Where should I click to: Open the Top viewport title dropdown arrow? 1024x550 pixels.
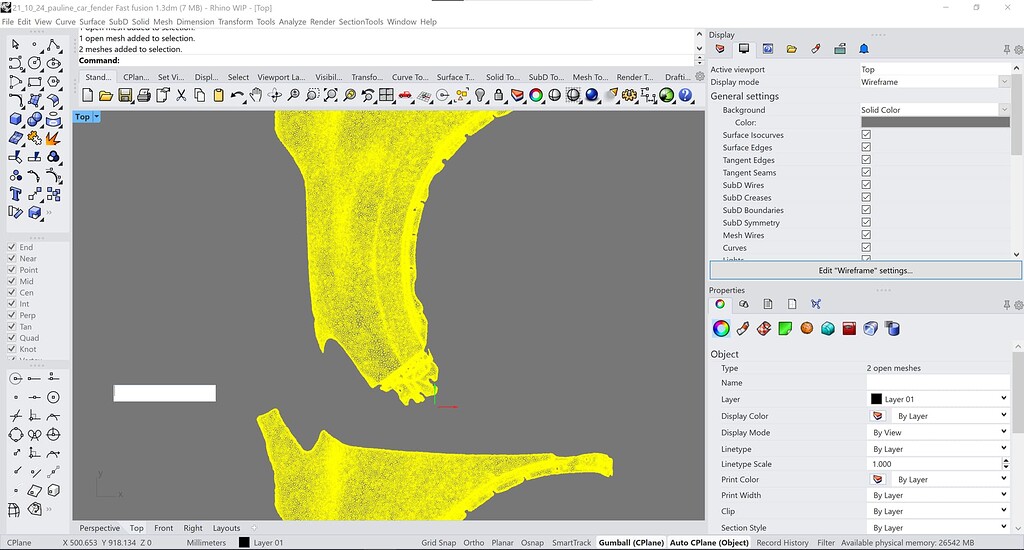click(x=97, y=117)
